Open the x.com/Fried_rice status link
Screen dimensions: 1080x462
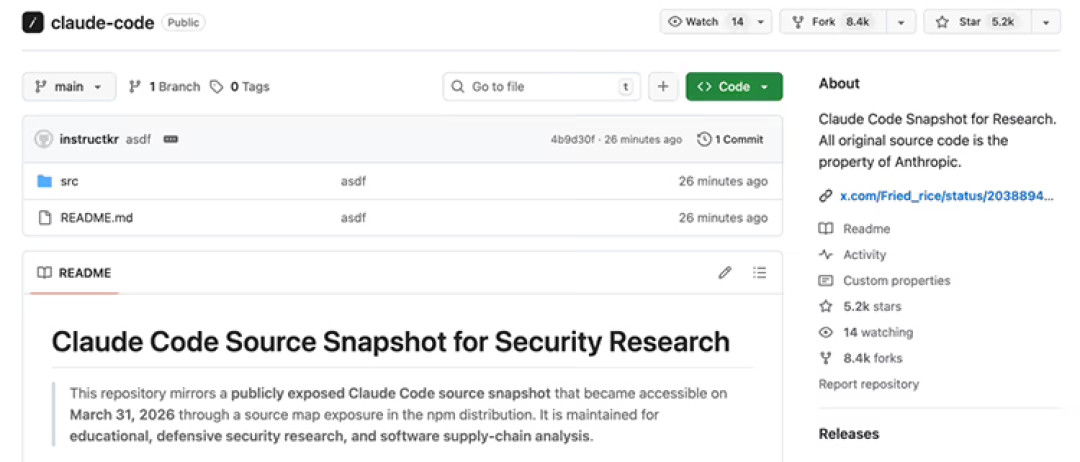[x=947, y=196]
